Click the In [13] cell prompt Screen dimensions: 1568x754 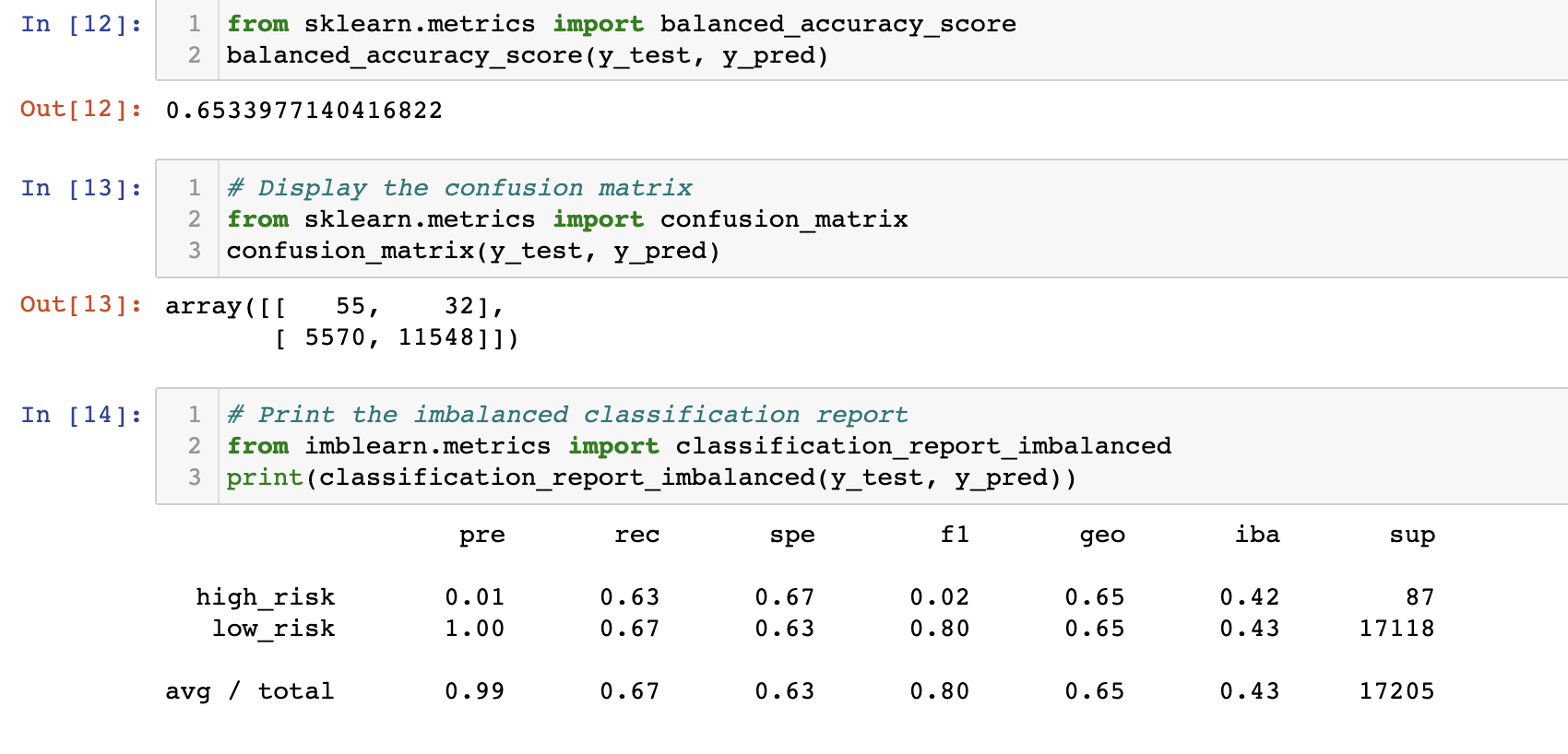(81, 188)
